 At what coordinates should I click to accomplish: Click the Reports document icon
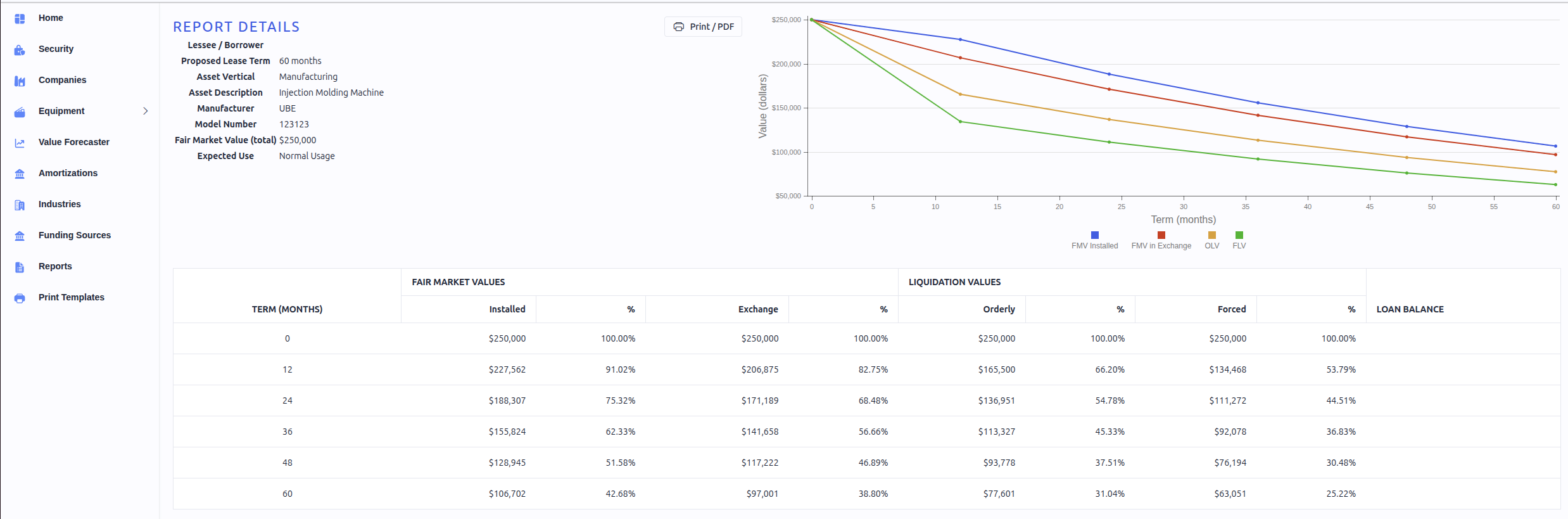click(x=20, y=267)
